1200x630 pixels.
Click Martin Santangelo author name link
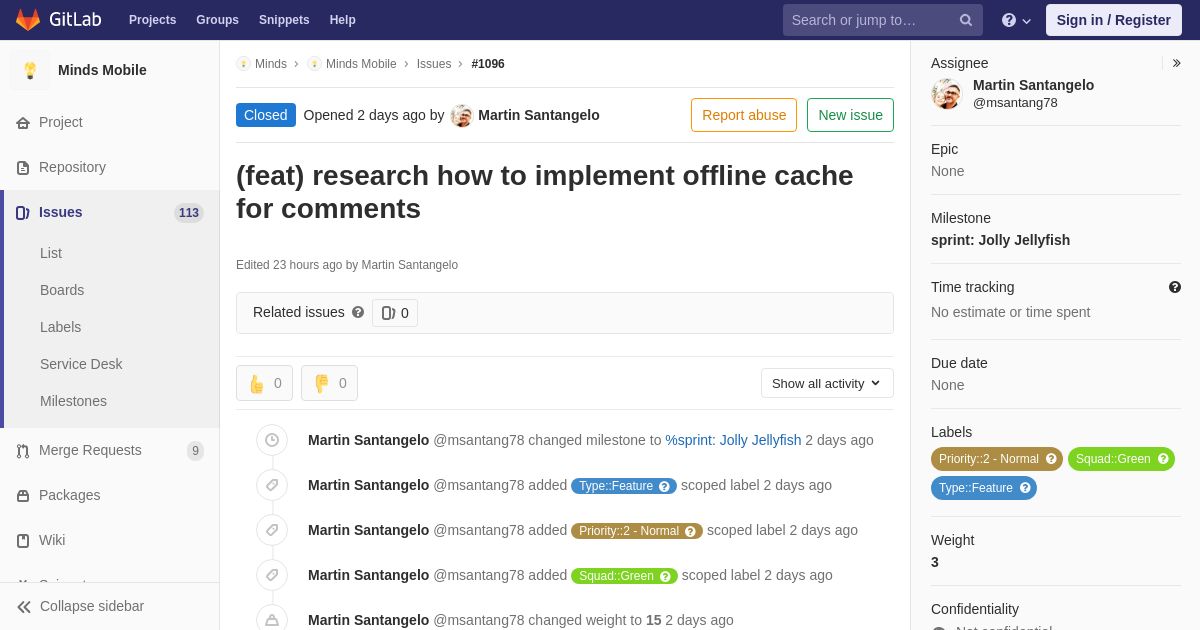539,115
